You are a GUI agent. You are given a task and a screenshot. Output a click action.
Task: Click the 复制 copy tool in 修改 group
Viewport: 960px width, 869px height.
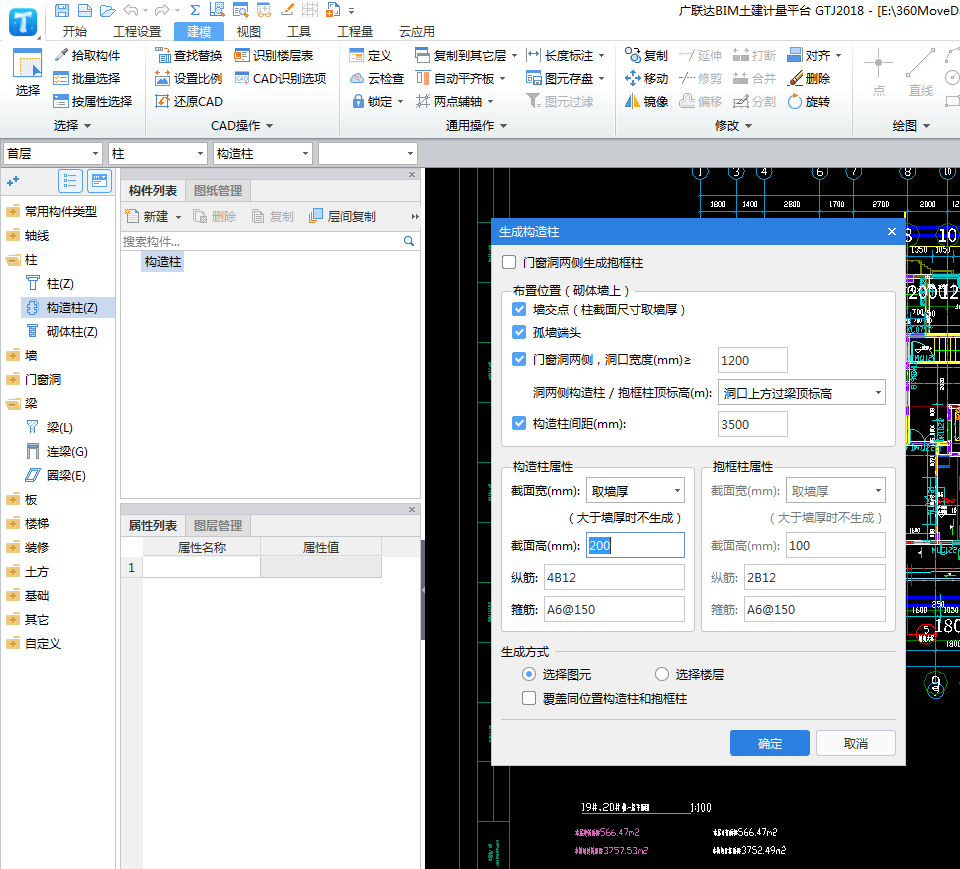(x=646, y=55)
